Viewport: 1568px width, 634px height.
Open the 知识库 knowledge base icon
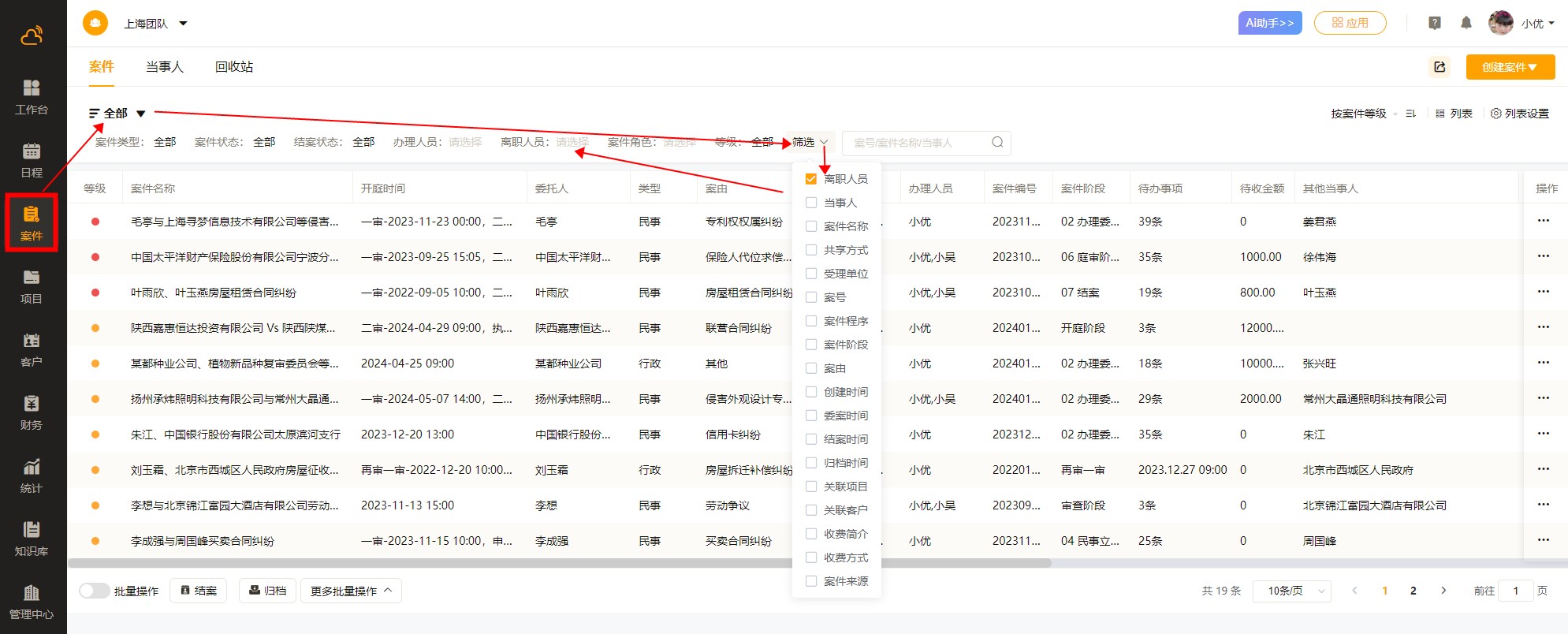(32, 538)
